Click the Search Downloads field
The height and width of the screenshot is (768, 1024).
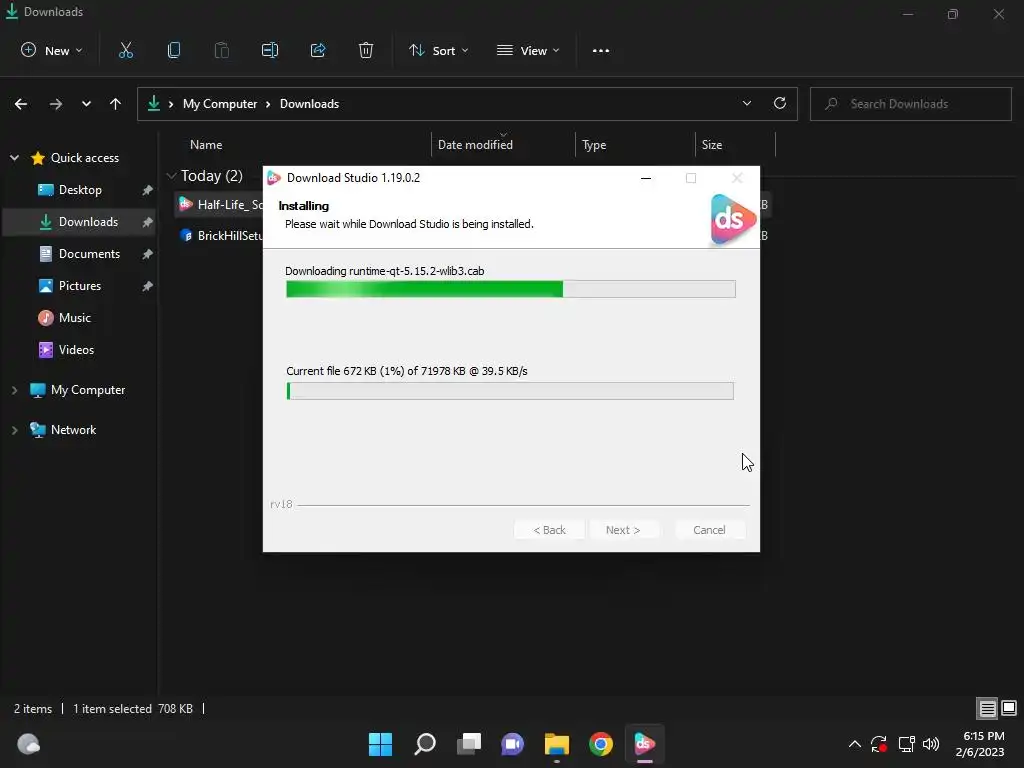[910, 104]
